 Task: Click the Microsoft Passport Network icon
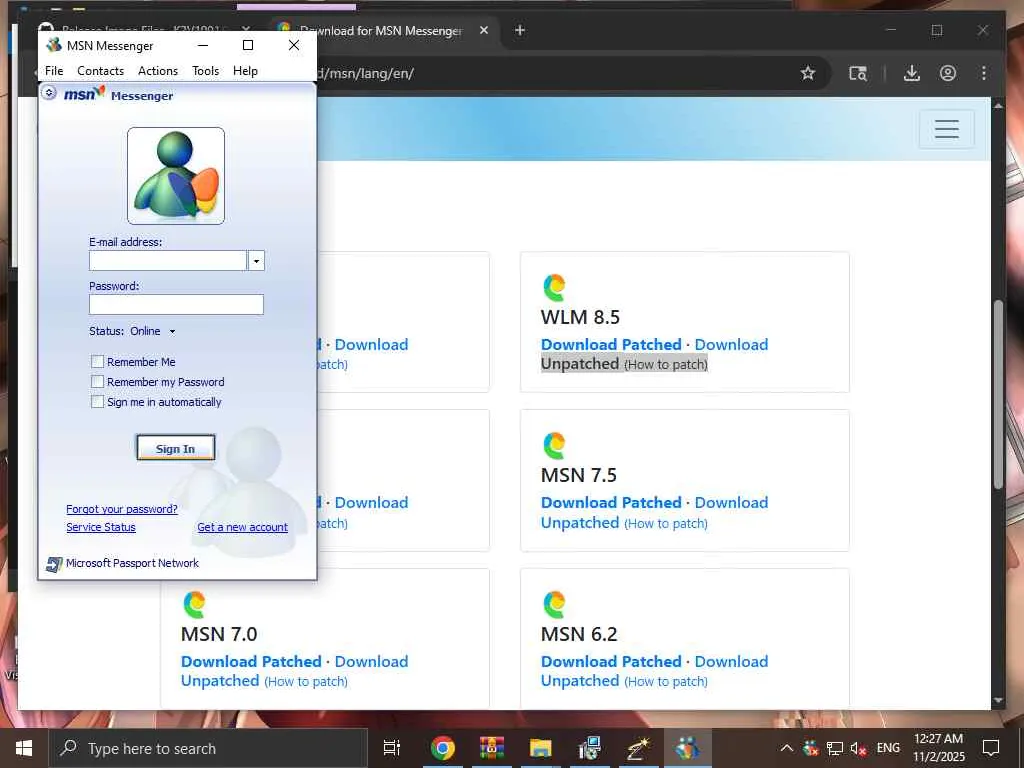(54, 564)
